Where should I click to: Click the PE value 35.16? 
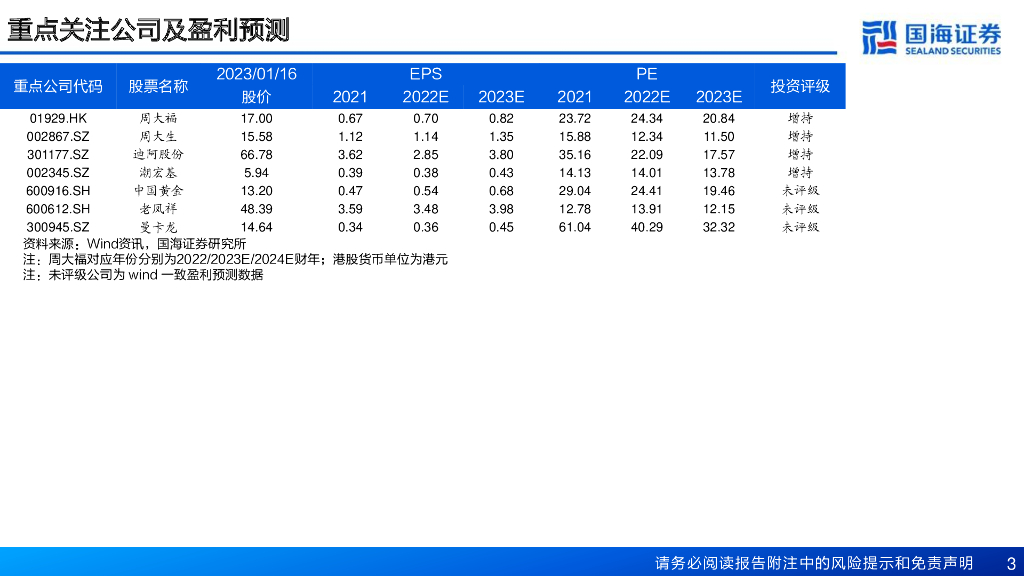pyautogui.click(x=575, y=155)
